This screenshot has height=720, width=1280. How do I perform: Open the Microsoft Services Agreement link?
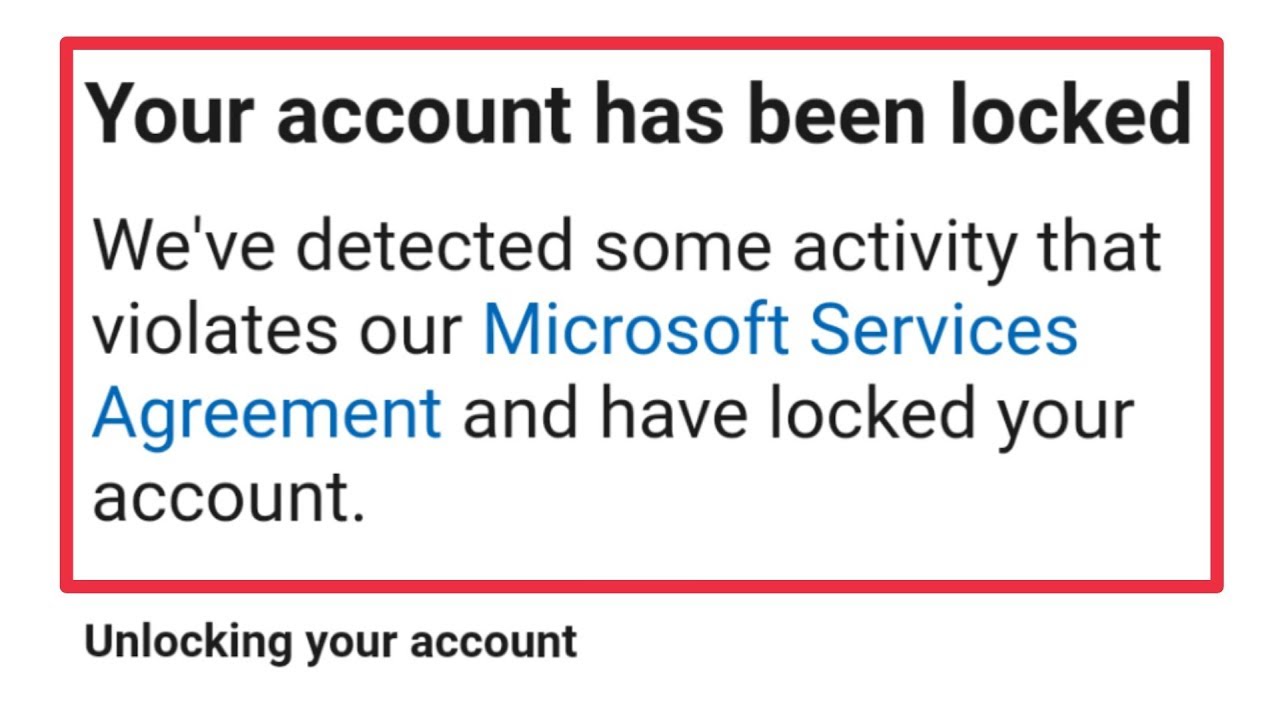780,330
